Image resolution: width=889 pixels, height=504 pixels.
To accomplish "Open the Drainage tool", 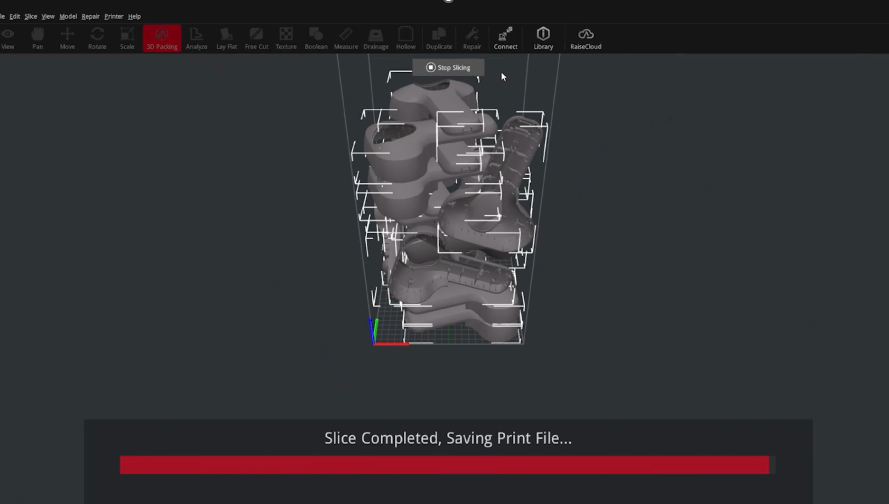I will [376, 39].
